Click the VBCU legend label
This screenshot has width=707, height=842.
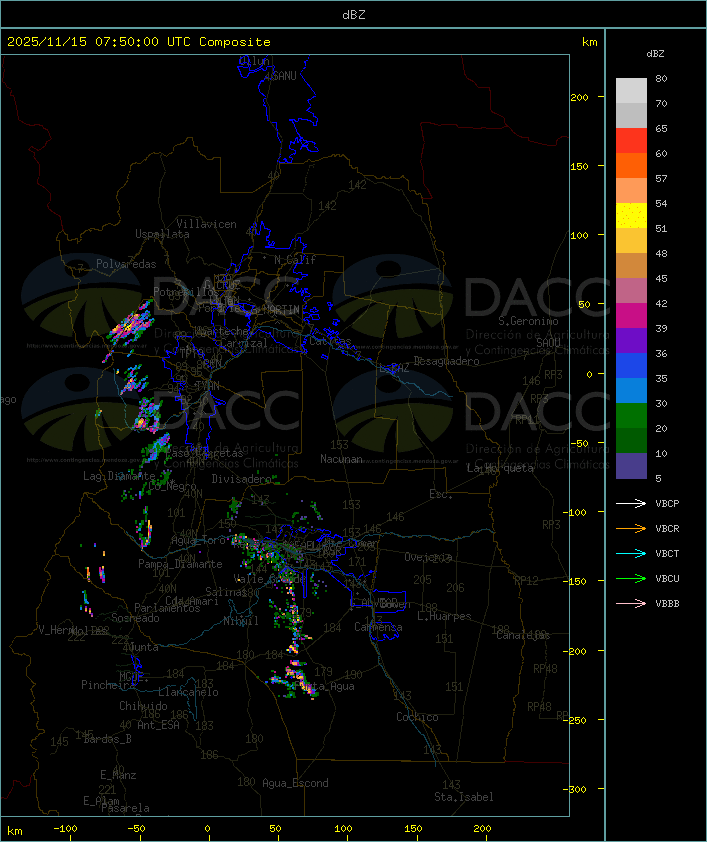coord(667,578)
